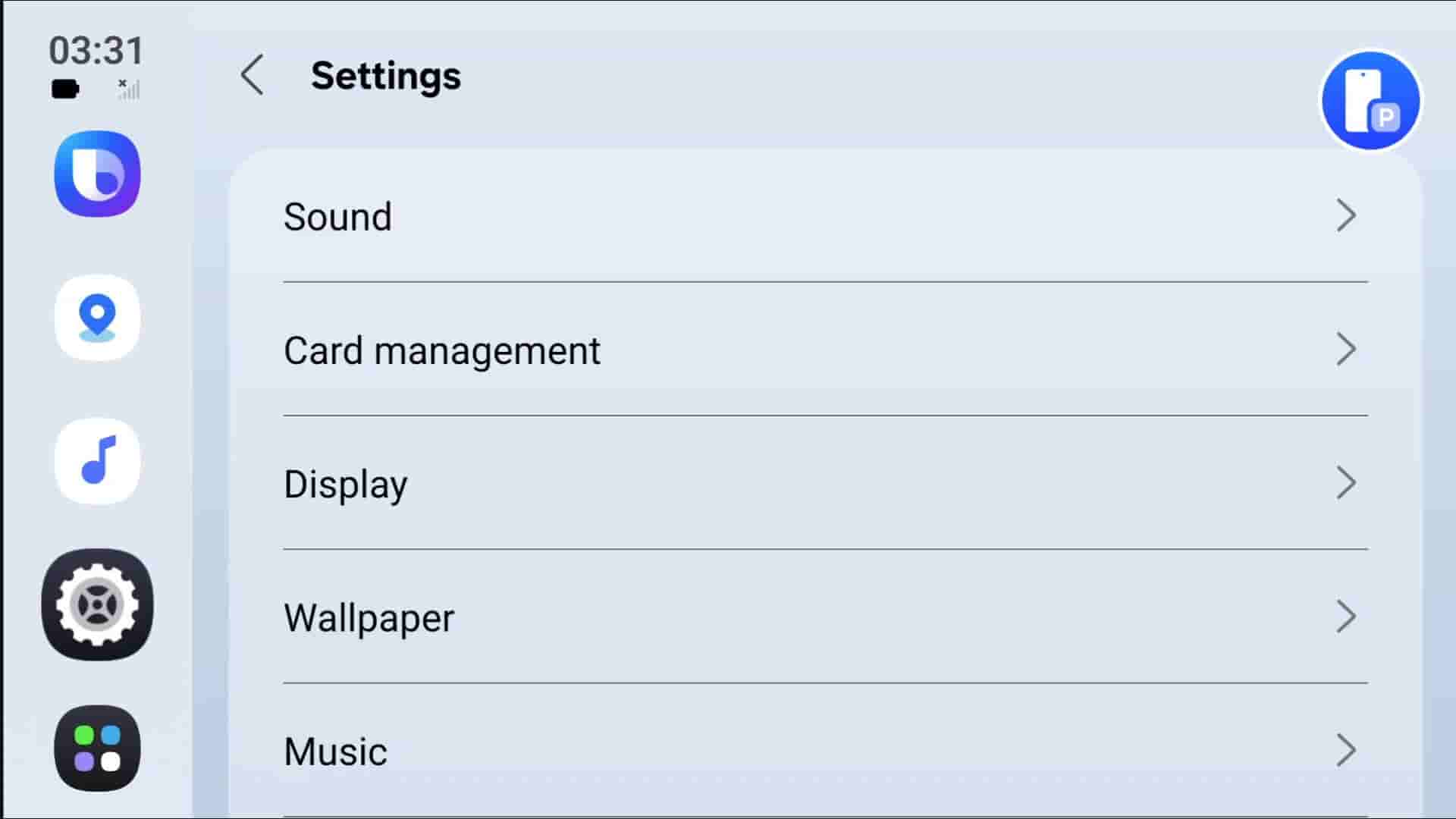This screenshot has width=1456, height=819.
Task: Choose the Wallpaper settings label
Action: [369, 617]
